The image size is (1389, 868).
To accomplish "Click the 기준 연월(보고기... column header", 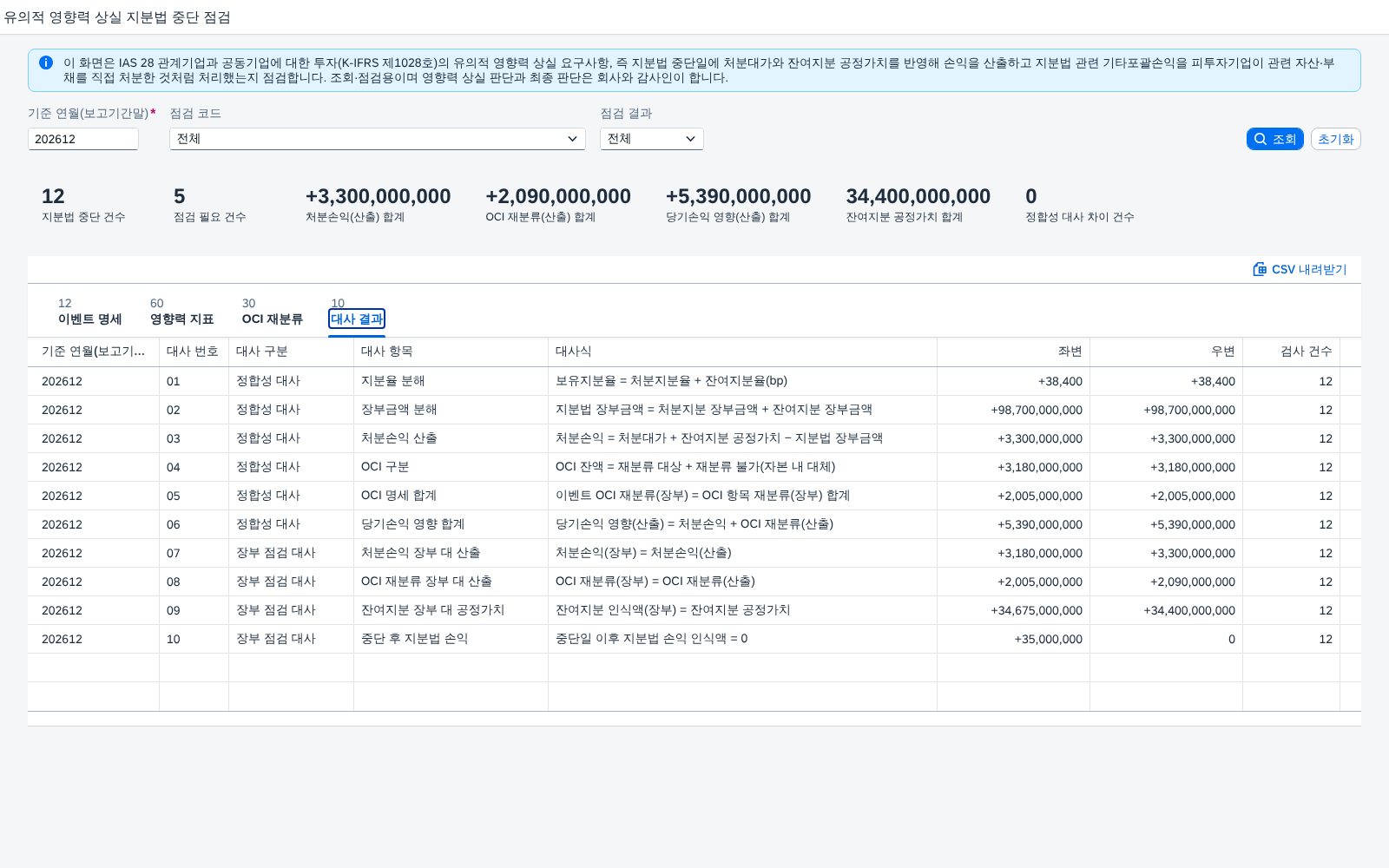I will (93, 352).
